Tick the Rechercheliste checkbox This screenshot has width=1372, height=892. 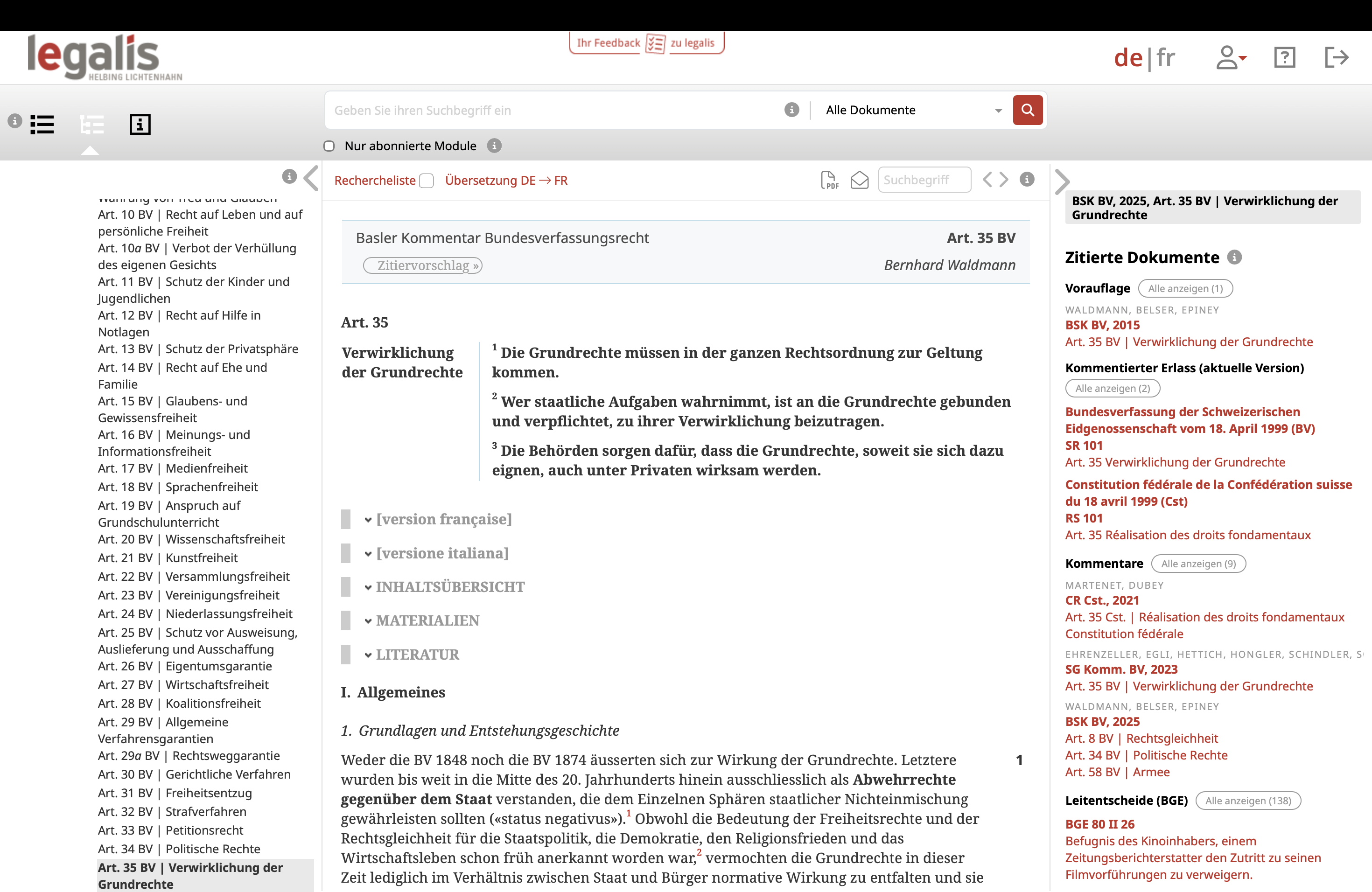(x=427, y=181)
